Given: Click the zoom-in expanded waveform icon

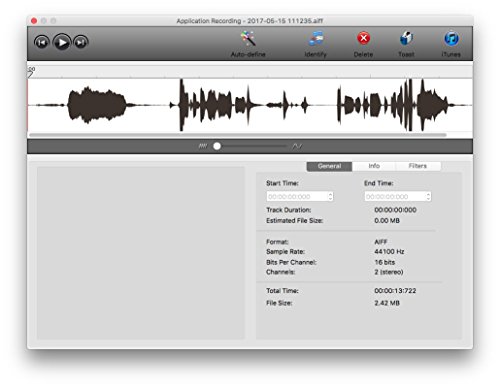Looking at the screenshot, I should tap(297, 146).
